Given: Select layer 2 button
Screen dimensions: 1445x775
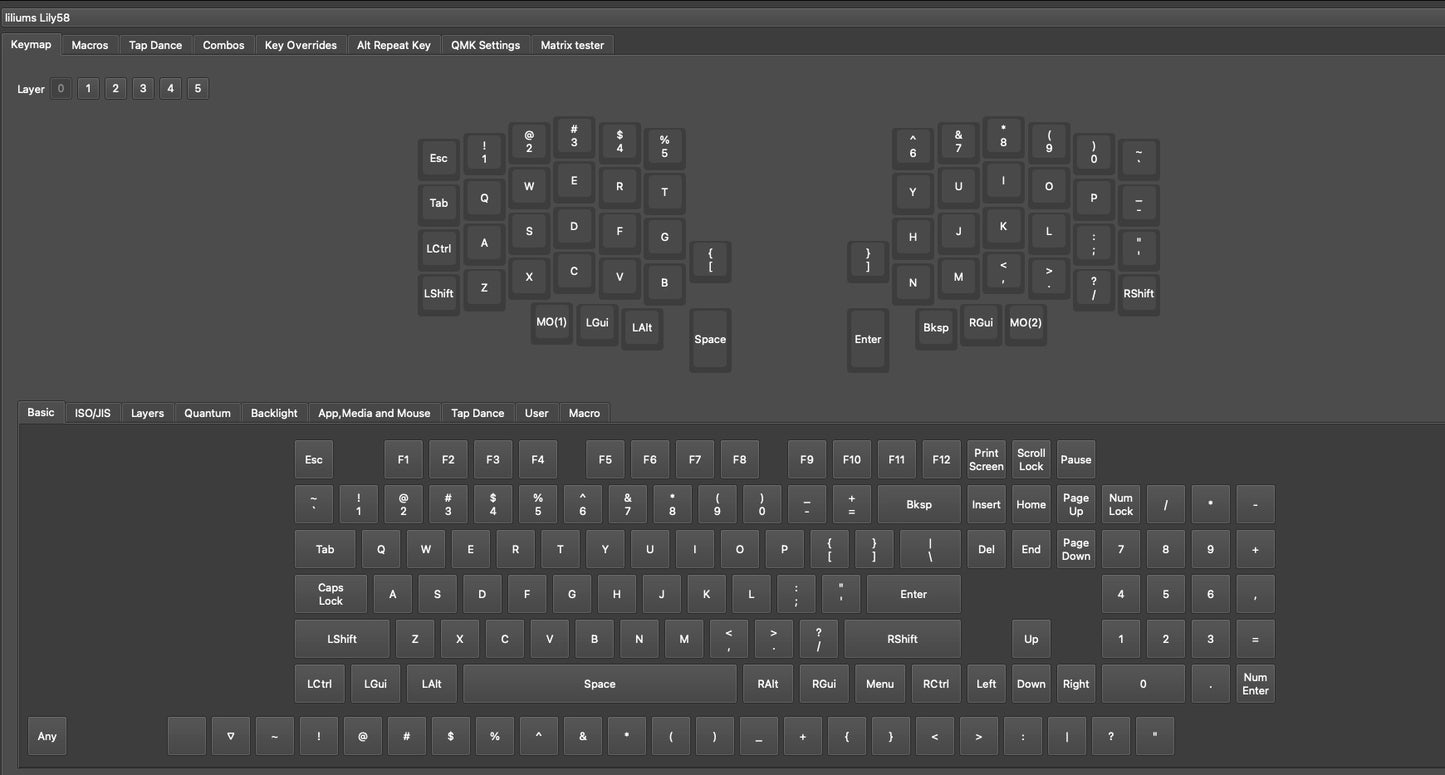Looking at the screenshot, I should pyautogui.click(x=116, y=89).
